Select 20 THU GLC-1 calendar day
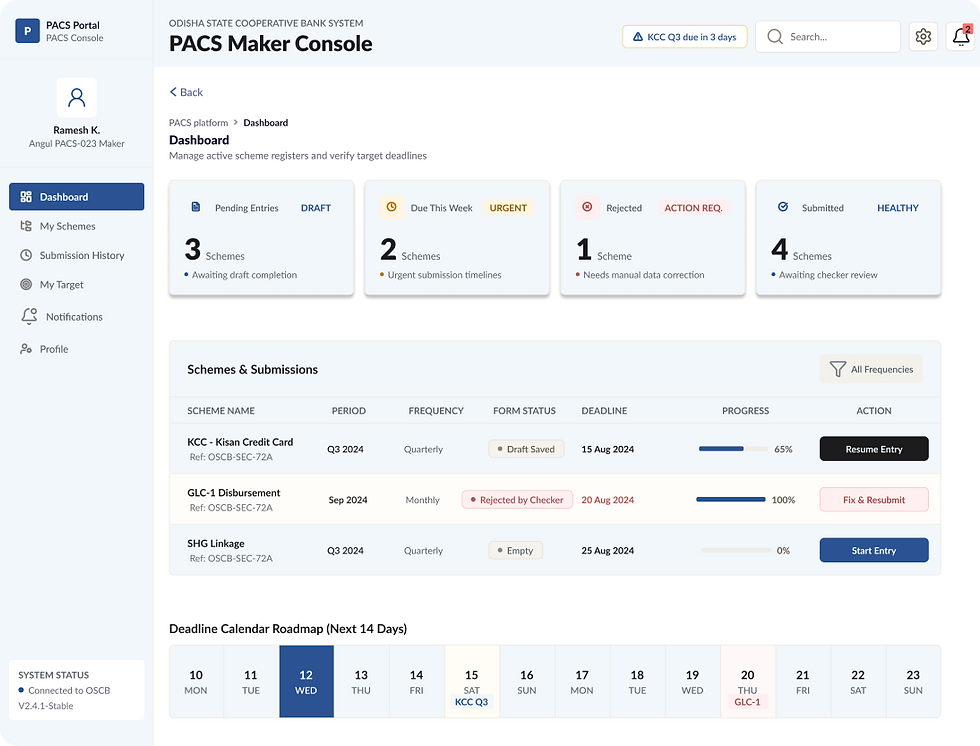This screenshot has height=746, width=980. [748, 681]
